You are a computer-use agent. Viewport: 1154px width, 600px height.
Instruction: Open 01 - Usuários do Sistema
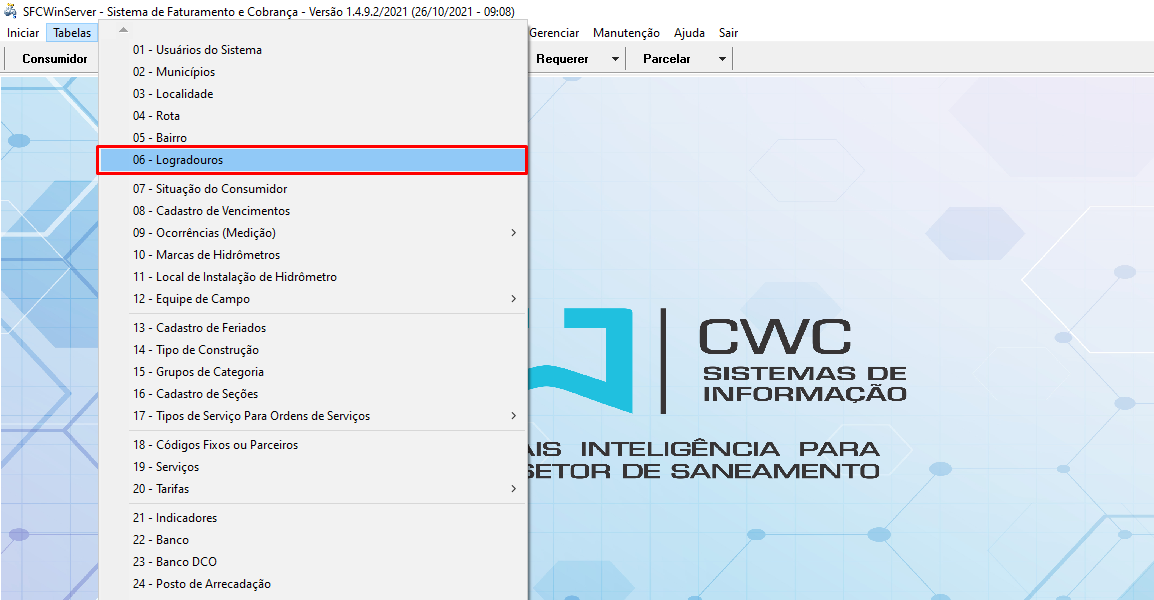click(x=197, y=50)
